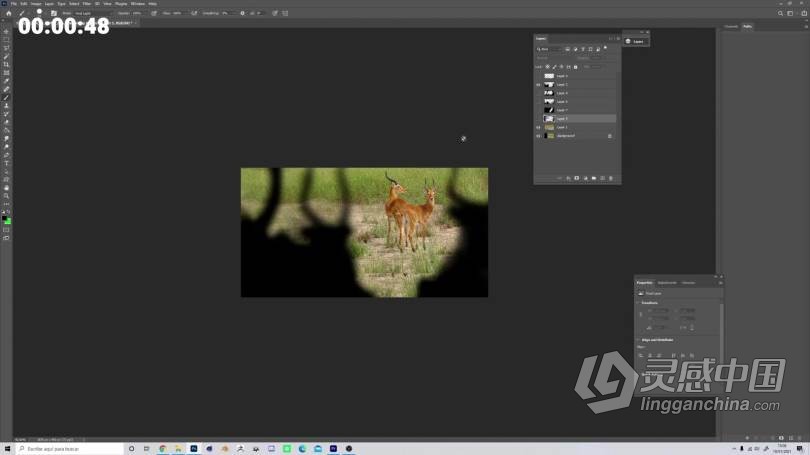Create new fill or adjustment layer
The height and width of the screenshot is (455, 810).
585,178
